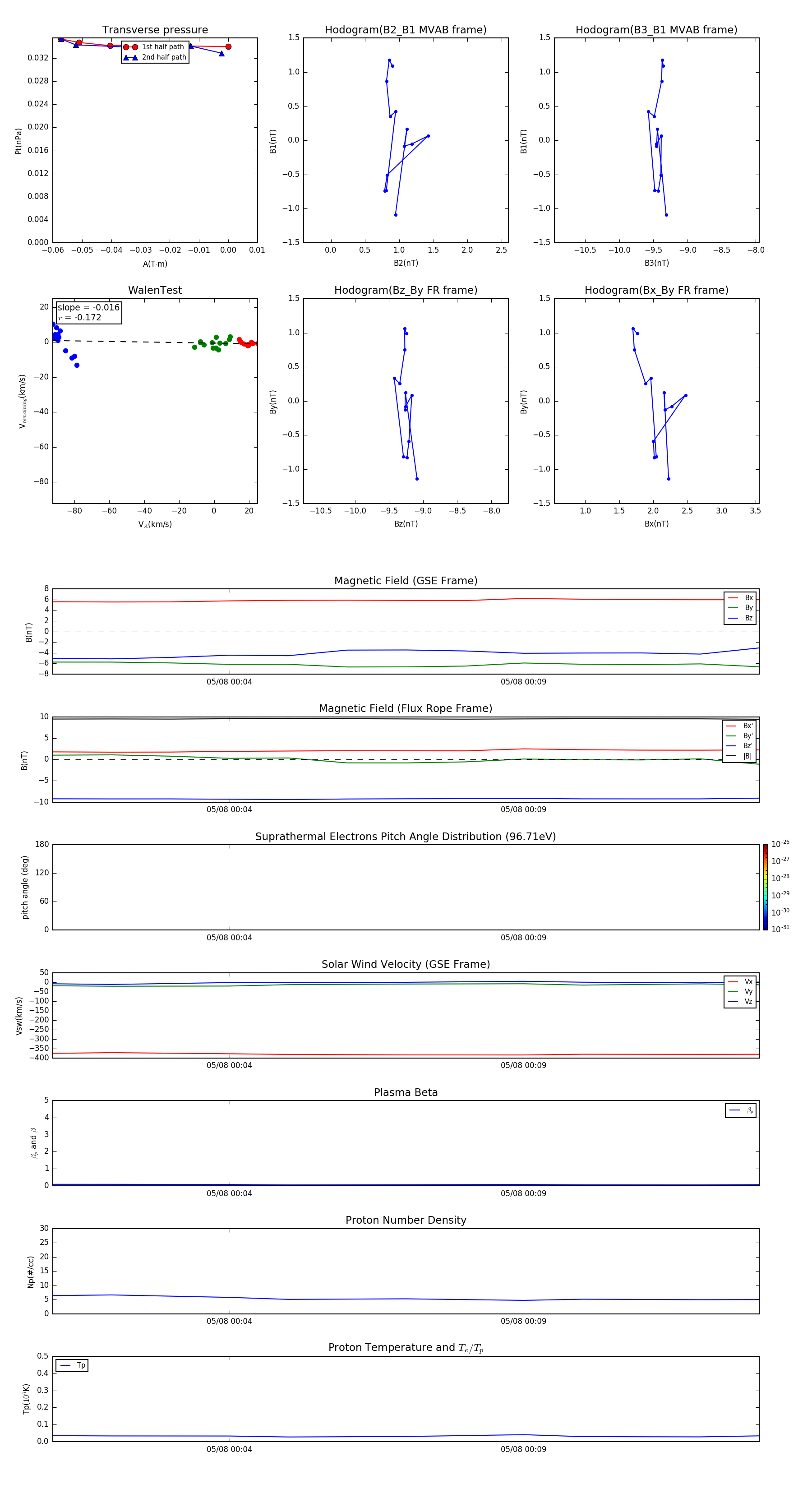Click the "Bx'" entry in Flux Rope legend
This screenshot has width=812, height=1489.
[740, 726]
